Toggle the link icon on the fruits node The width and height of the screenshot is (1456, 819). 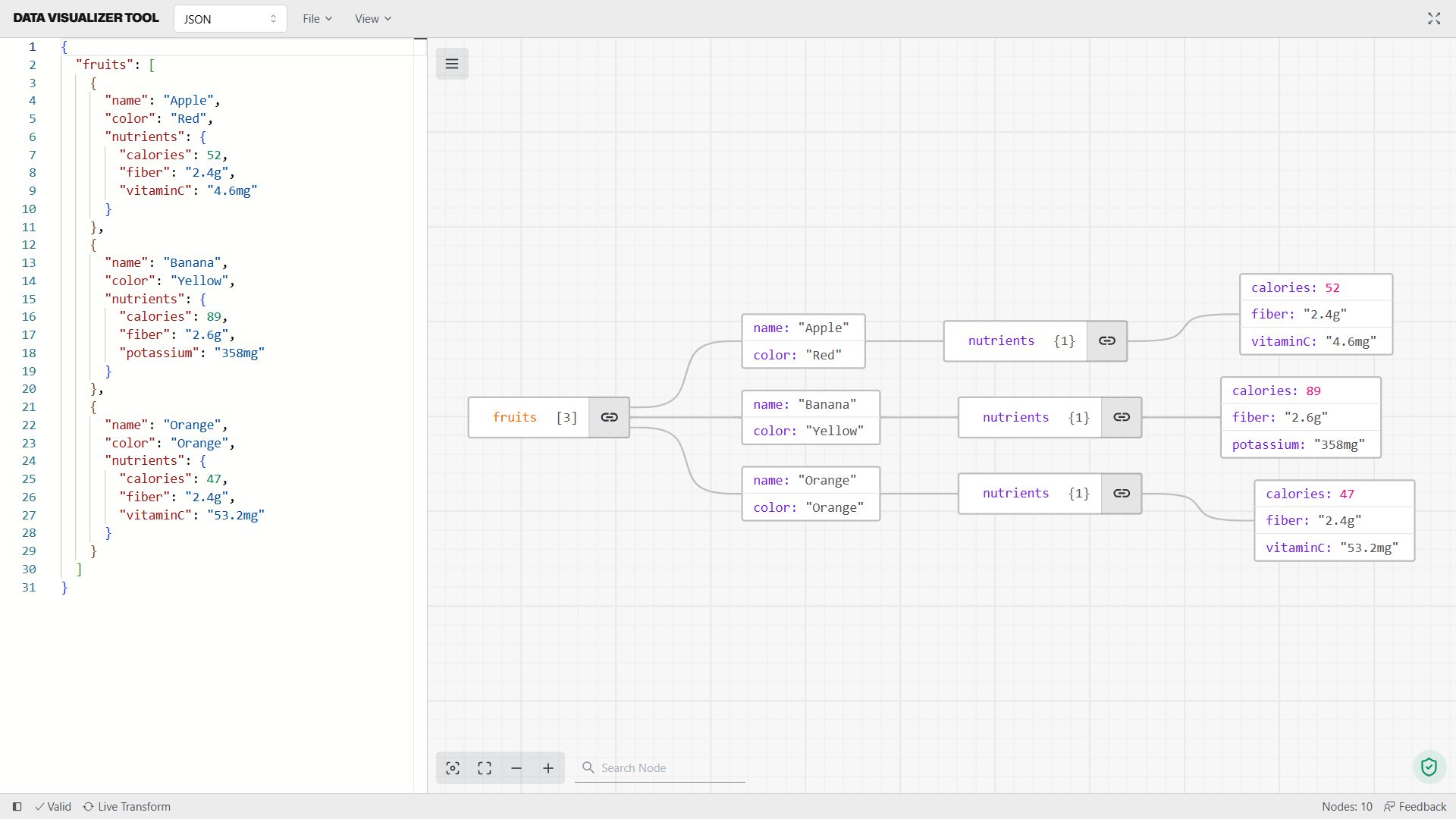coord(609,417)
